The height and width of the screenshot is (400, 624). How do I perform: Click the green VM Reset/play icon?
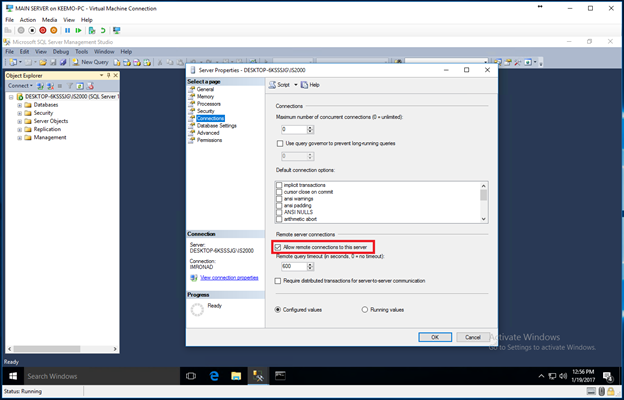click(x=78, y=30)
